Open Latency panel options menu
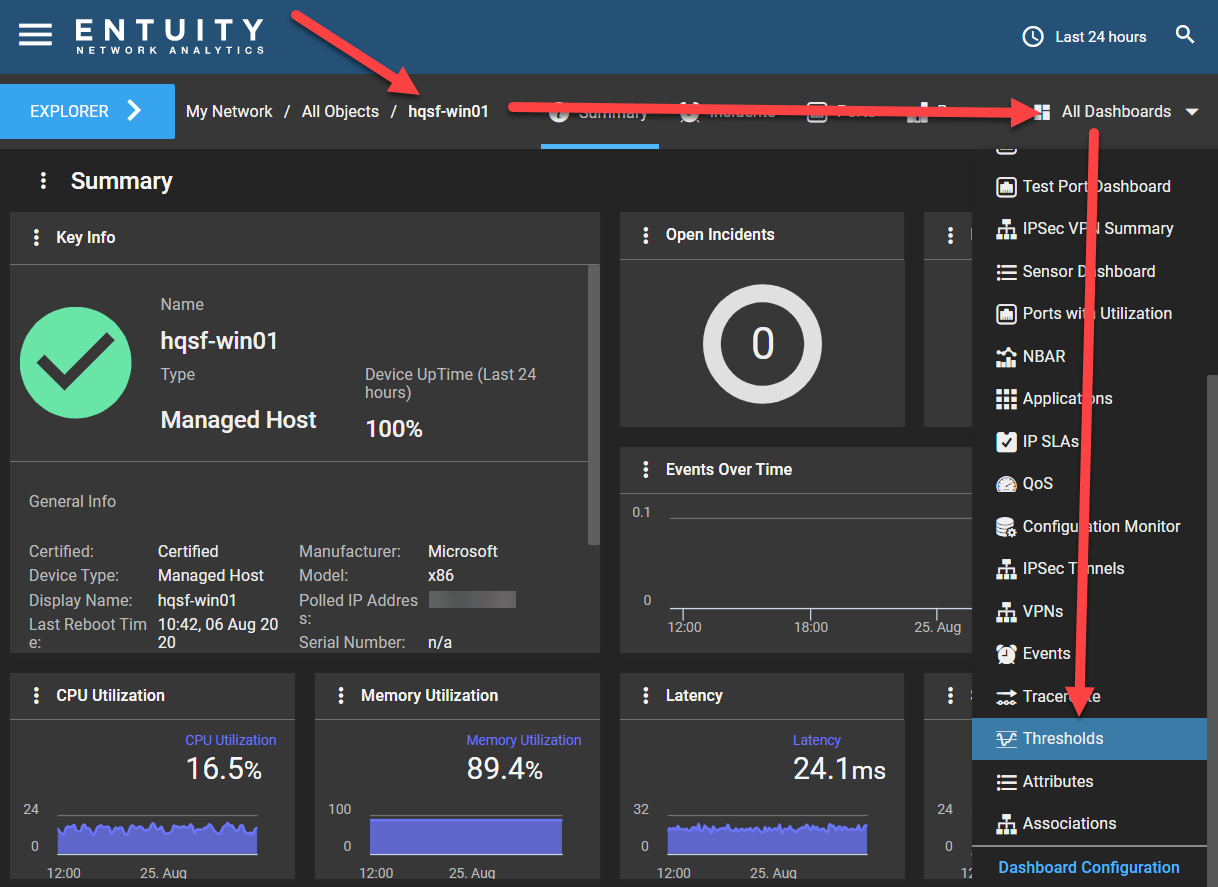 point(646,696)
